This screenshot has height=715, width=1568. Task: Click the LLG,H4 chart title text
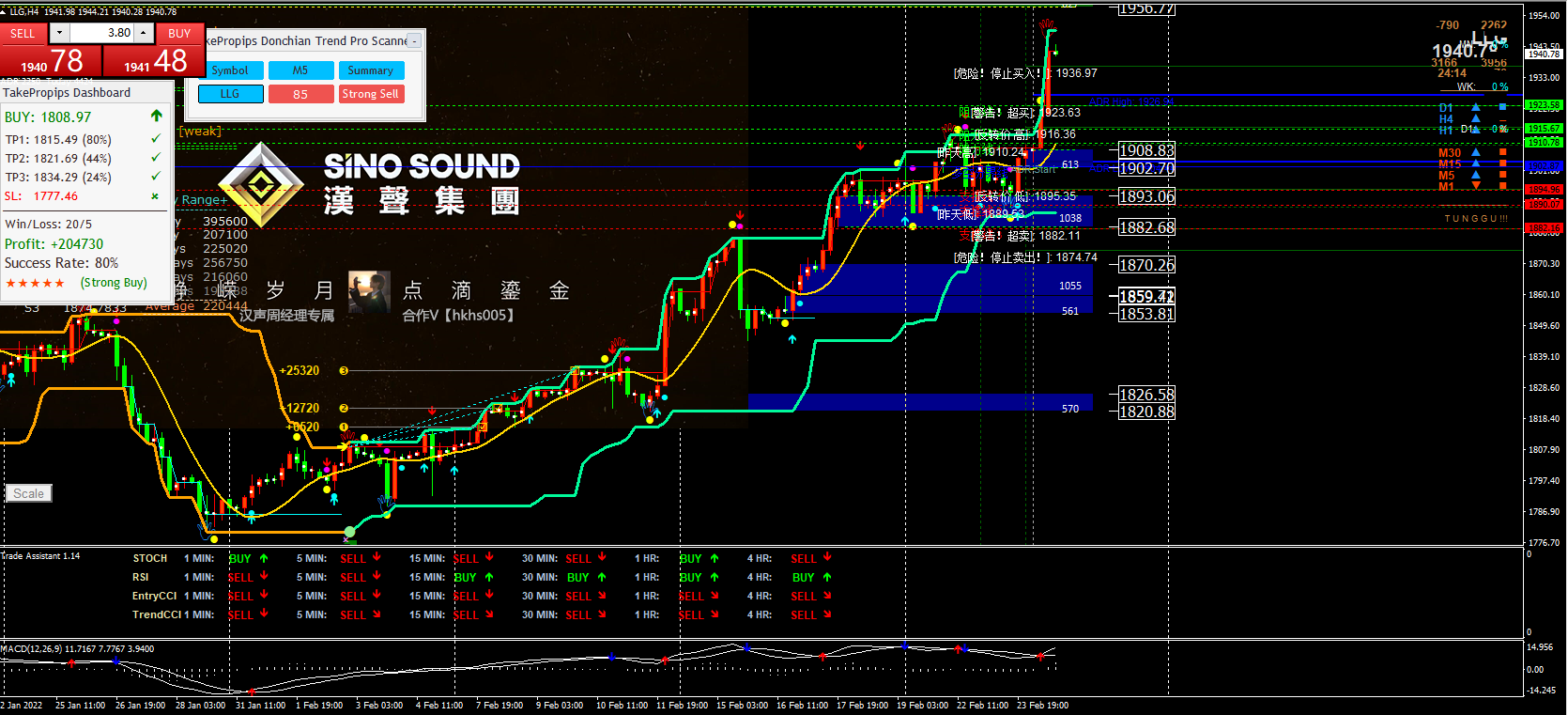point(24,12)
